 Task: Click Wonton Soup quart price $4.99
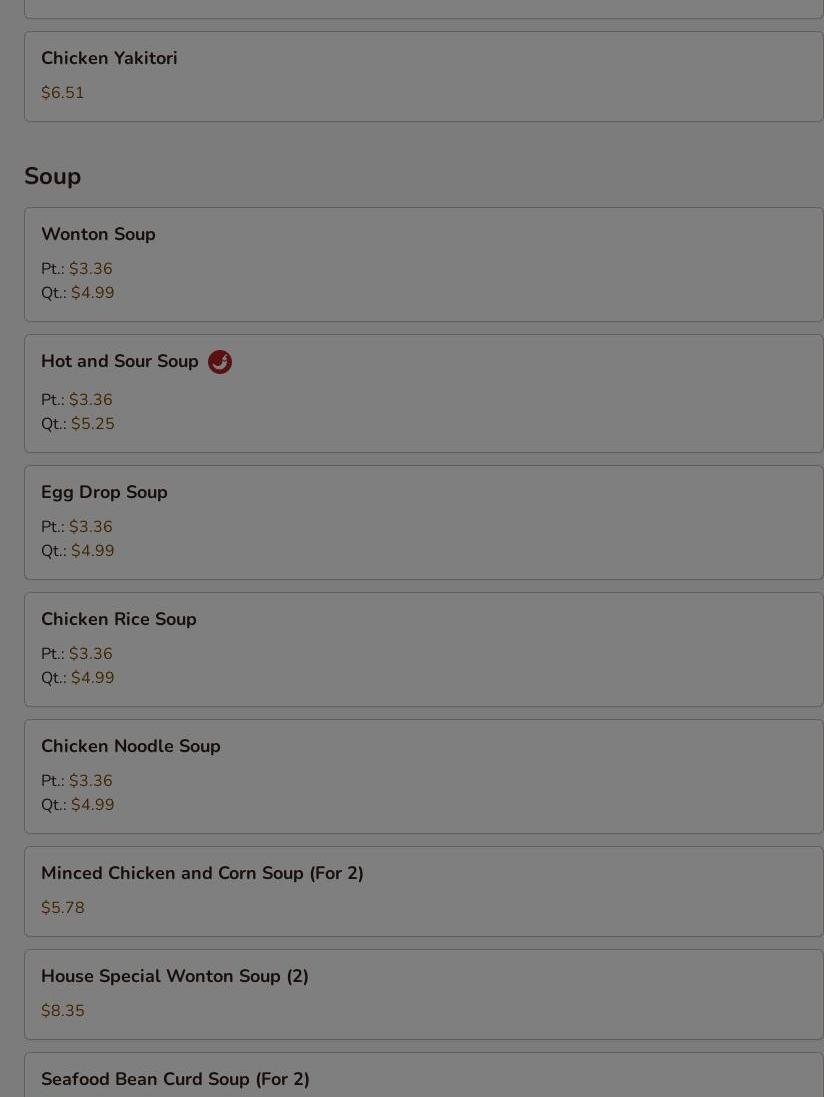pos(92,292)
